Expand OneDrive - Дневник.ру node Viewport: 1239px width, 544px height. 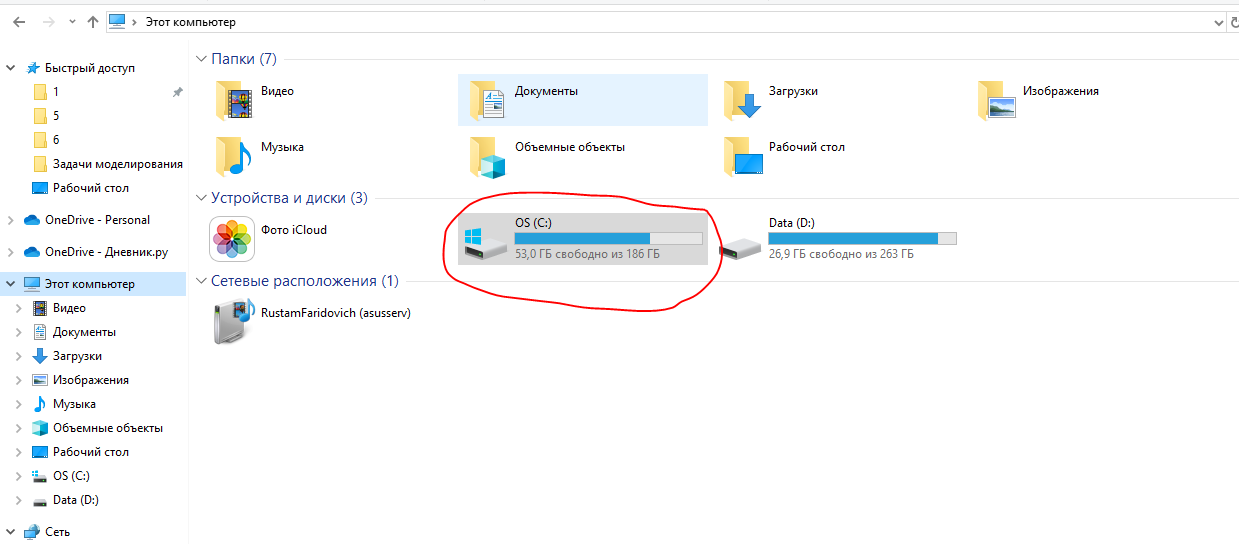click(x=11, y=252)
